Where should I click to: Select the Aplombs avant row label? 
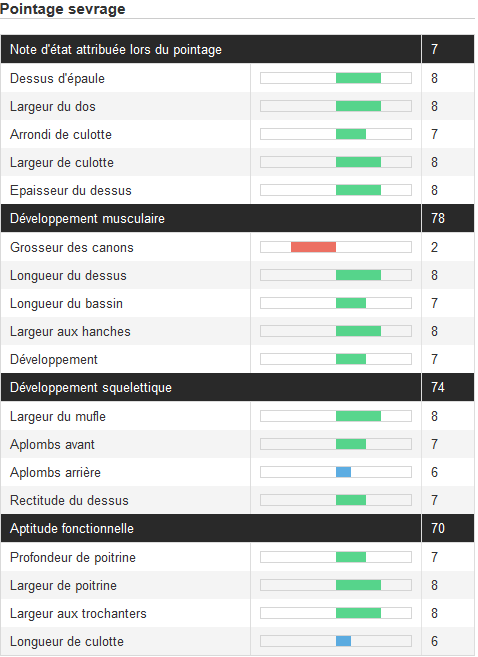(52, 445)
